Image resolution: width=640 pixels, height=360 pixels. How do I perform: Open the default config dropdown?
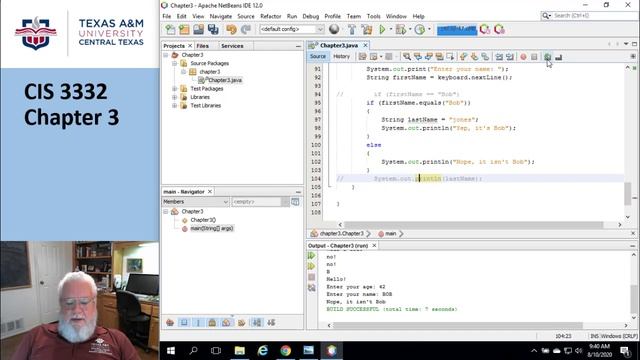coord(291,29)
